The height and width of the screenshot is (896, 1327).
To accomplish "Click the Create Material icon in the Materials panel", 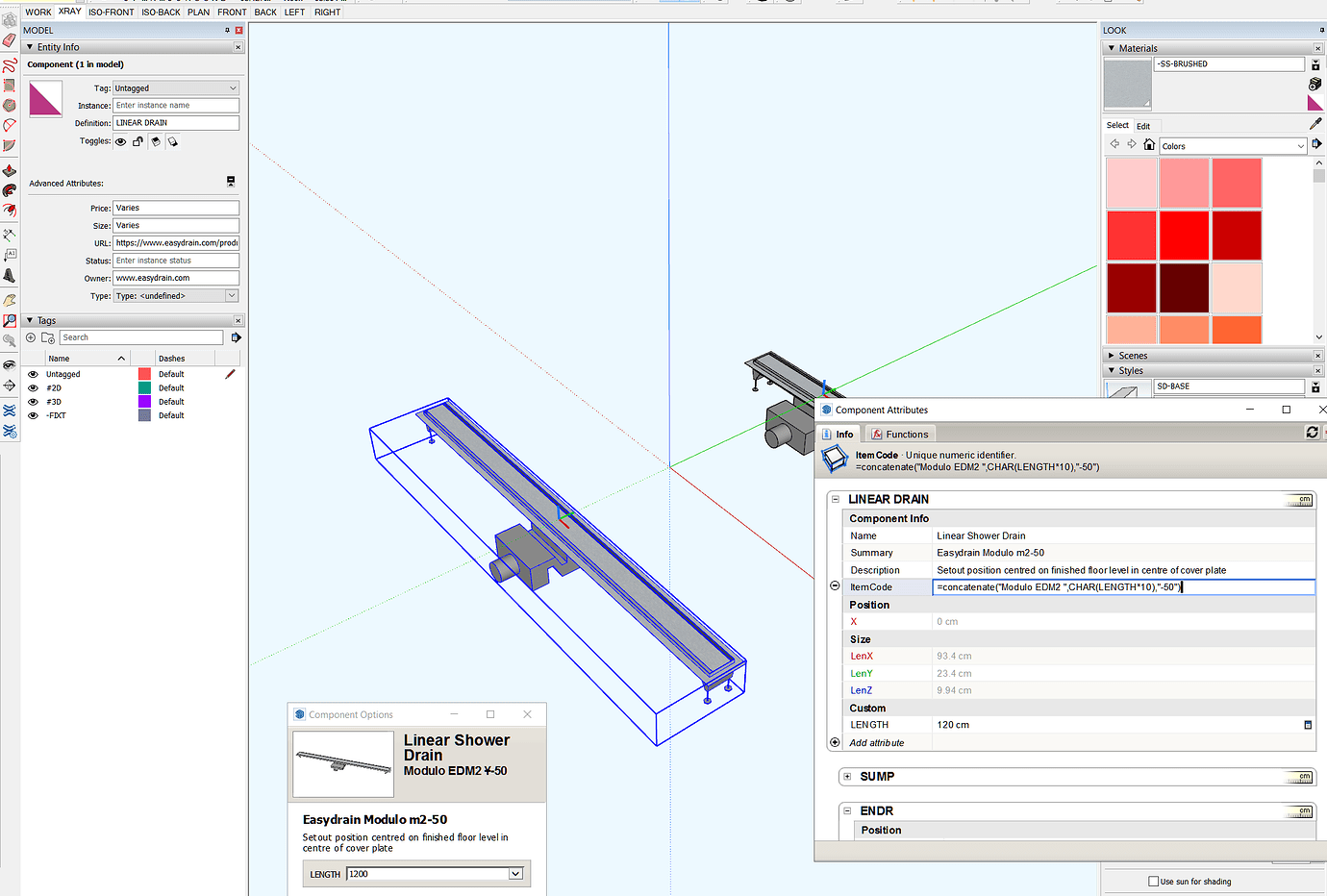I will pyautogui.click(x=1314, y=83).
